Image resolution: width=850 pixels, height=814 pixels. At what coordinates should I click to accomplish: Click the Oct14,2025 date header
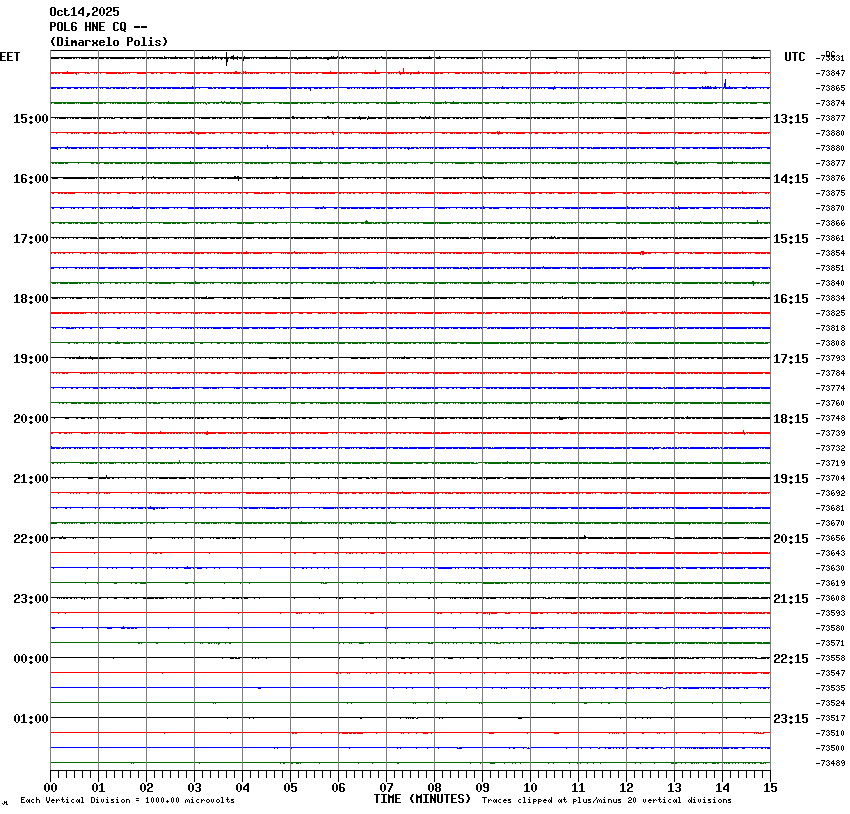[83, 12]
